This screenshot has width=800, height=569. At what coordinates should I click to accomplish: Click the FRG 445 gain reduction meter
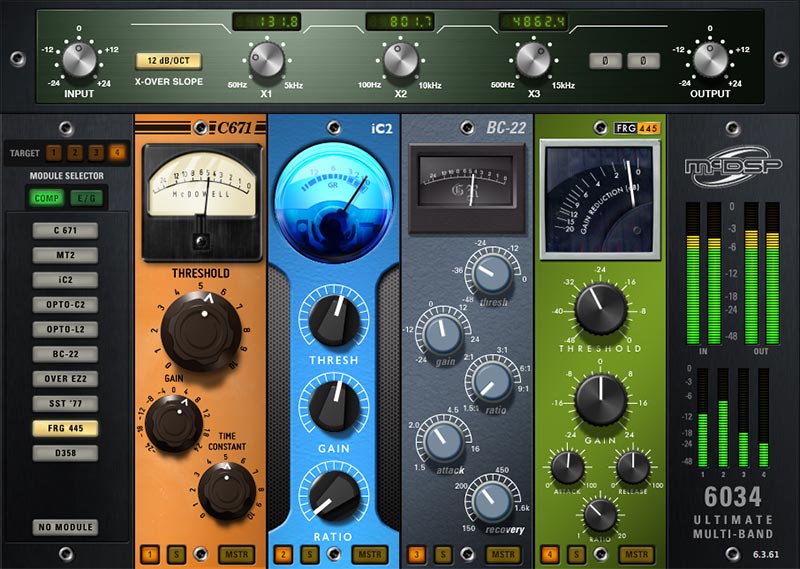tap(600, 200)
